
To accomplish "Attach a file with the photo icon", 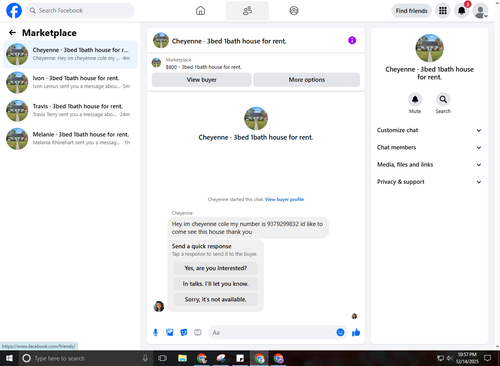I will [x=170, y=332].
